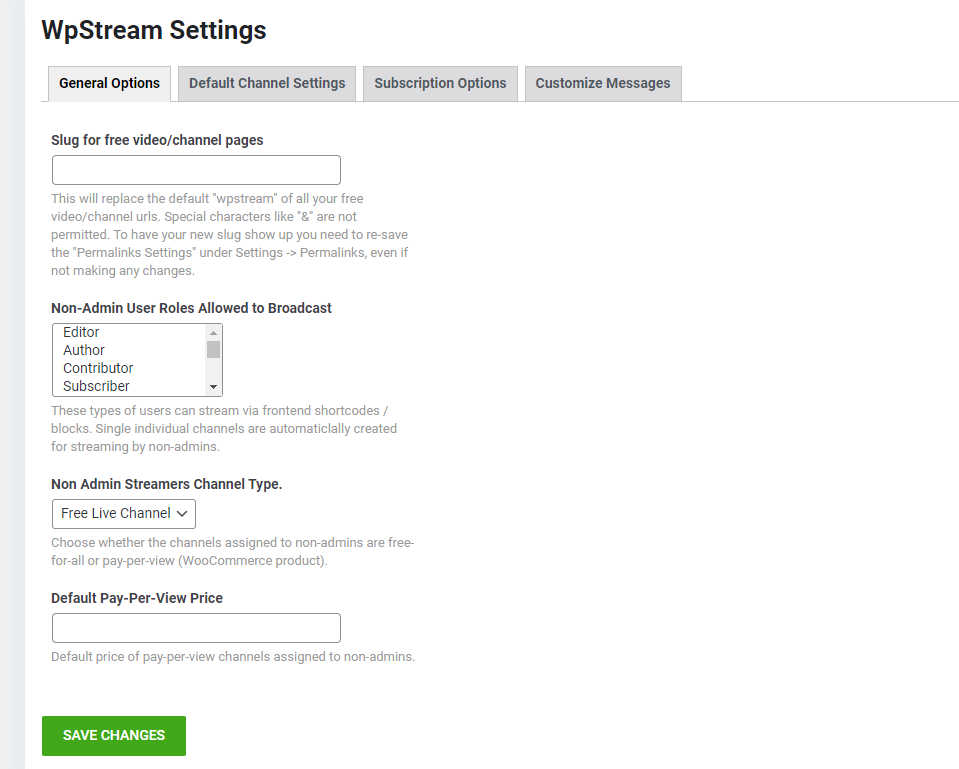Click the Non Admin Streamers Channel Type label

click(166, 485)
